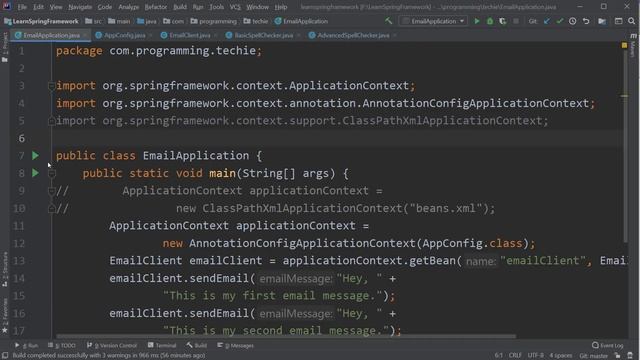Close the AppConfig.java tab
This screenshot has height=360, width=640.
(151, 36)
